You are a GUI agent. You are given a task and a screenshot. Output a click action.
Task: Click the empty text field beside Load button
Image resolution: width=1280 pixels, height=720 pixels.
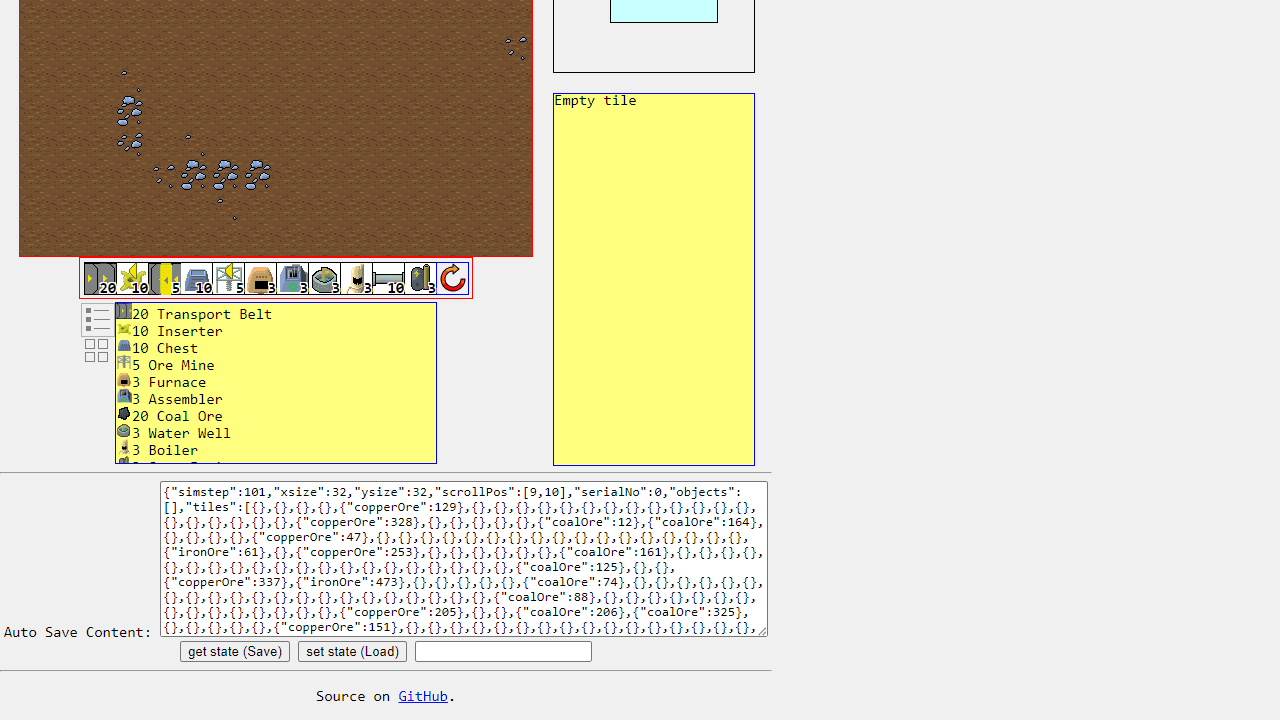pos(503,651)
